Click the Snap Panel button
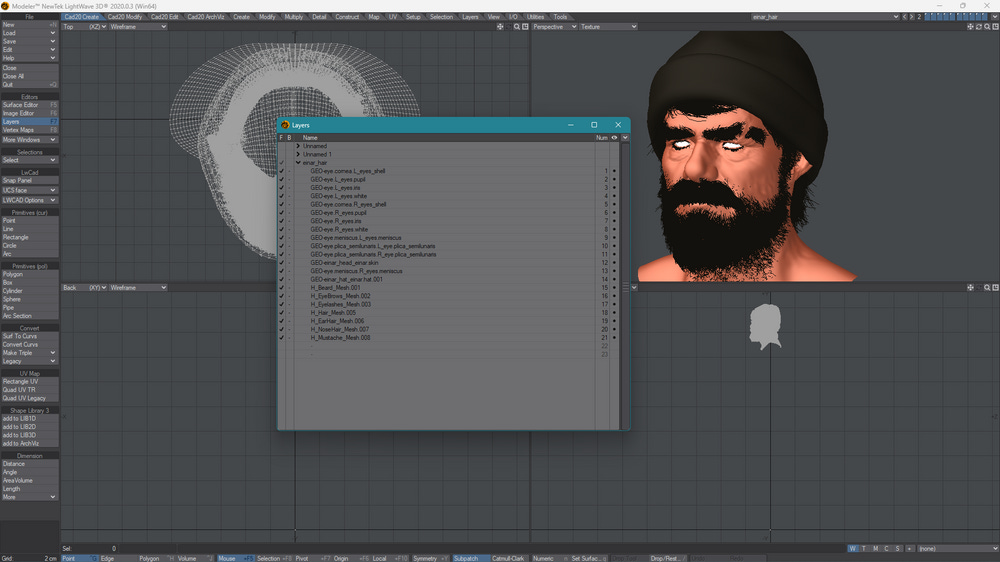This screenshot has width=1000, height=562. tap(29, 181)
